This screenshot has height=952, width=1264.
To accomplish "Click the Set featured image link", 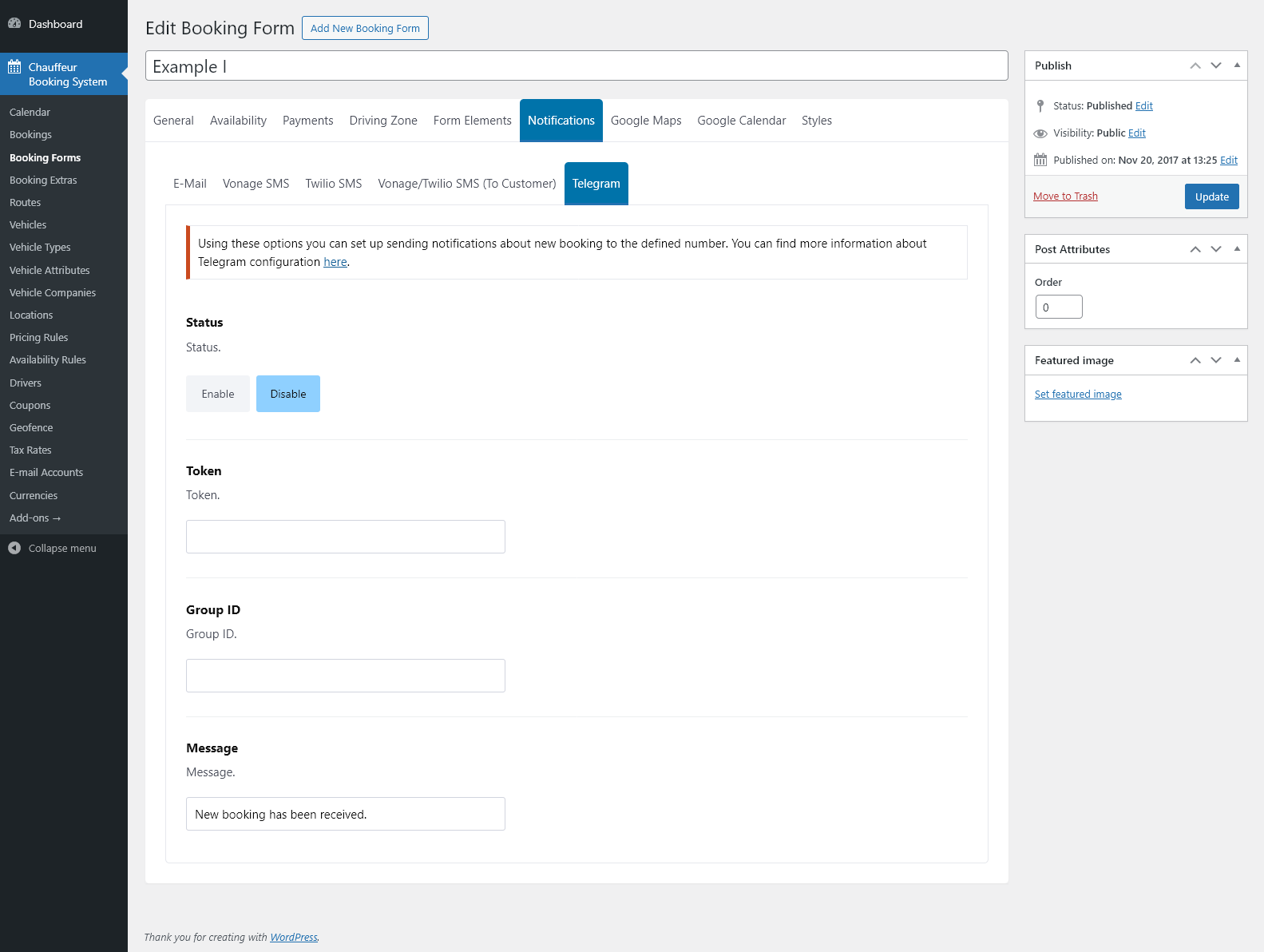I will click(1078, 395).
